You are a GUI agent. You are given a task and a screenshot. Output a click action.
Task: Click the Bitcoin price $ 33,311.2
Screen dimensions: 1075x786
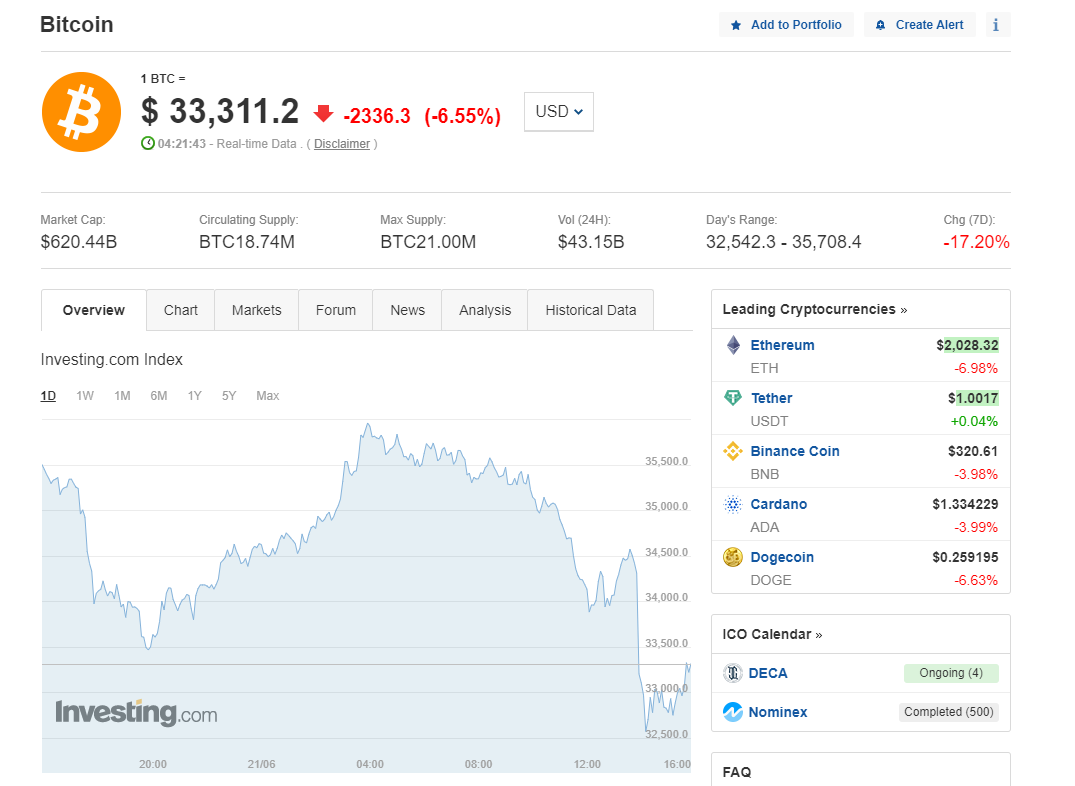220,112
